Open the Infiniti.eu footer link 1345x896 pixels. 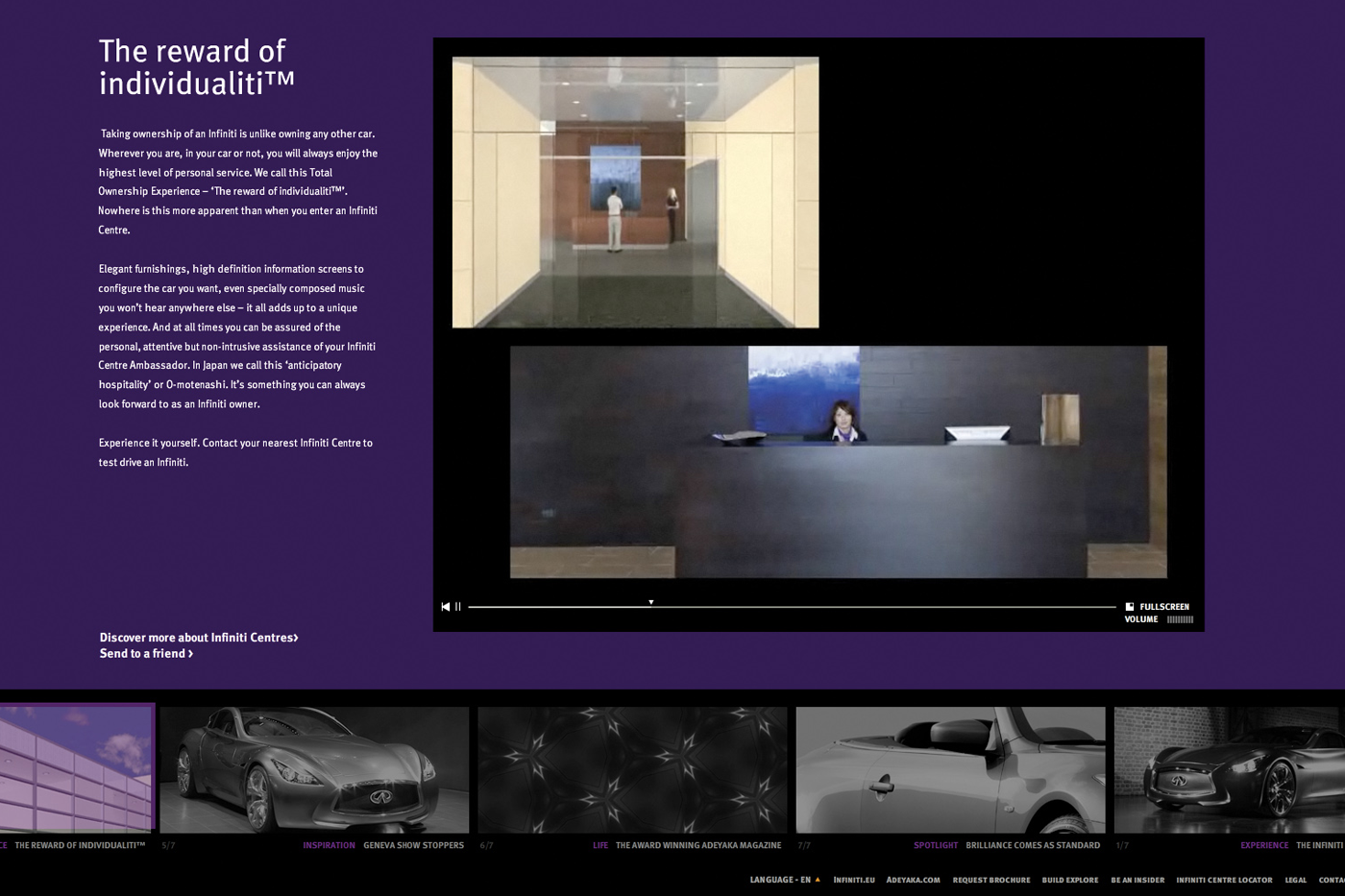pyautogui.click(x=854, y=880)
